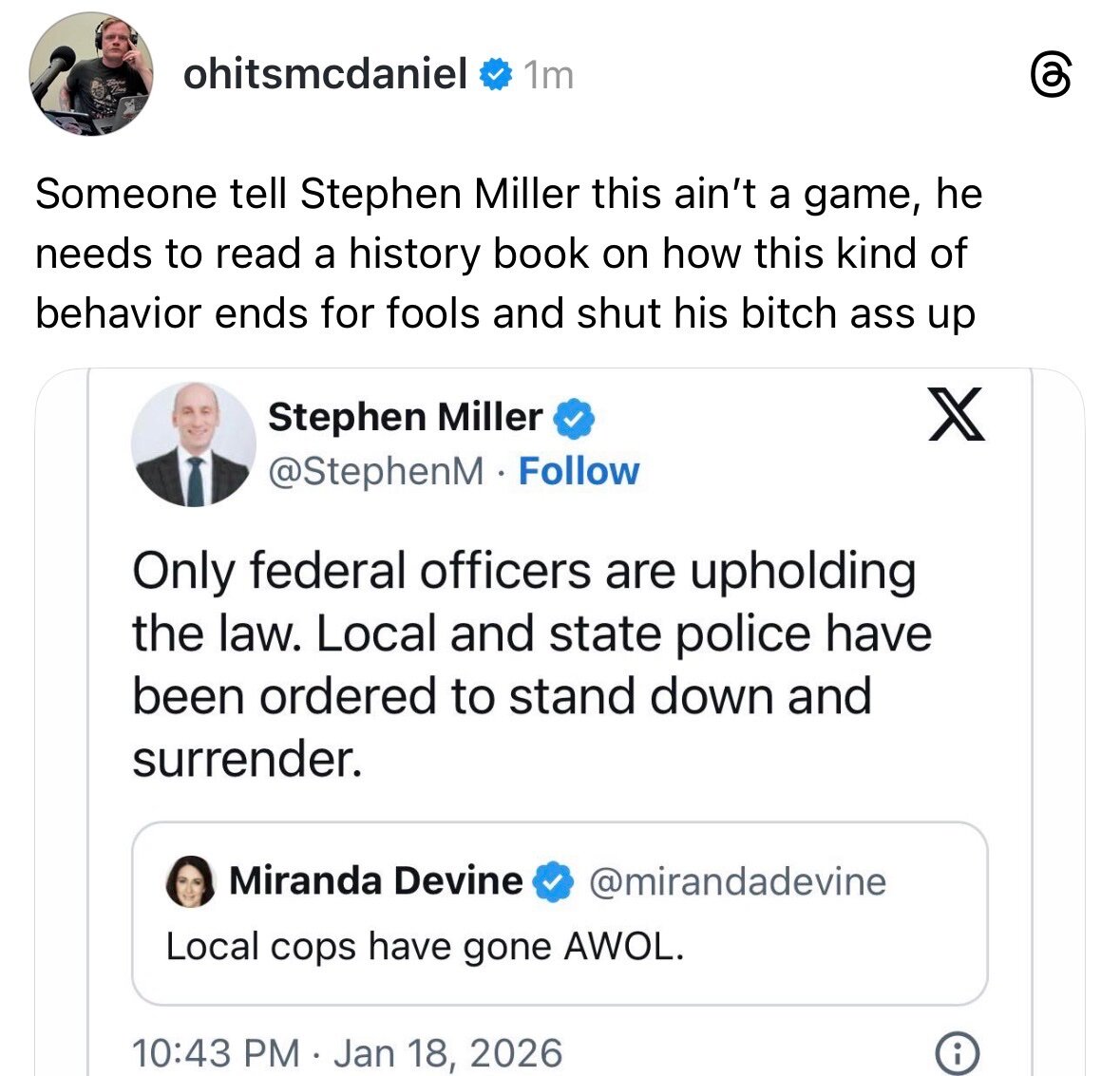Open Miranda Devine's display name
This screenshot has height=1076, width=1120.
tap(375, 881)
